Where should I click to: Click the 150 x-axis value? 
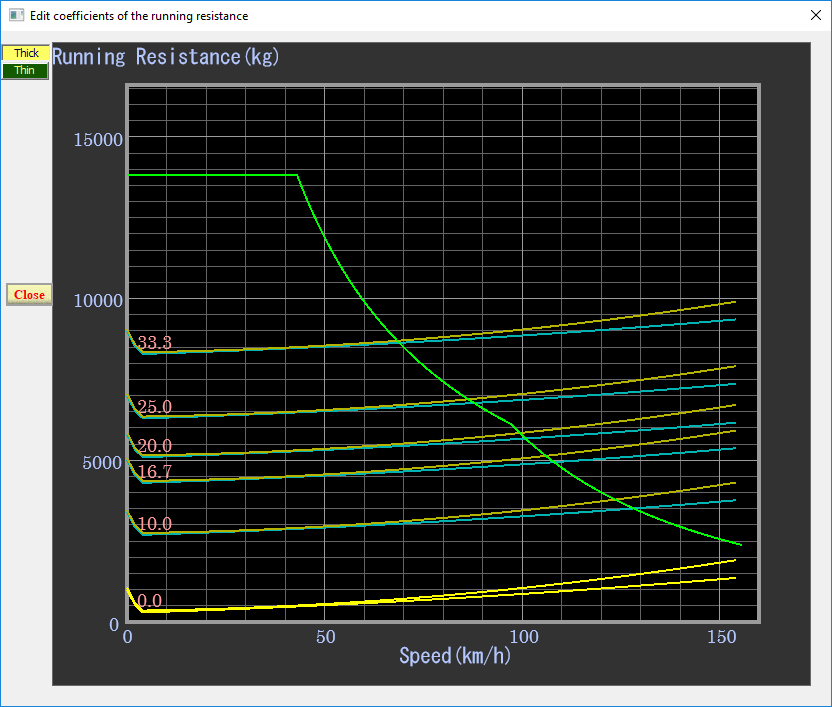pyautogui.click(x=722, y=636)
